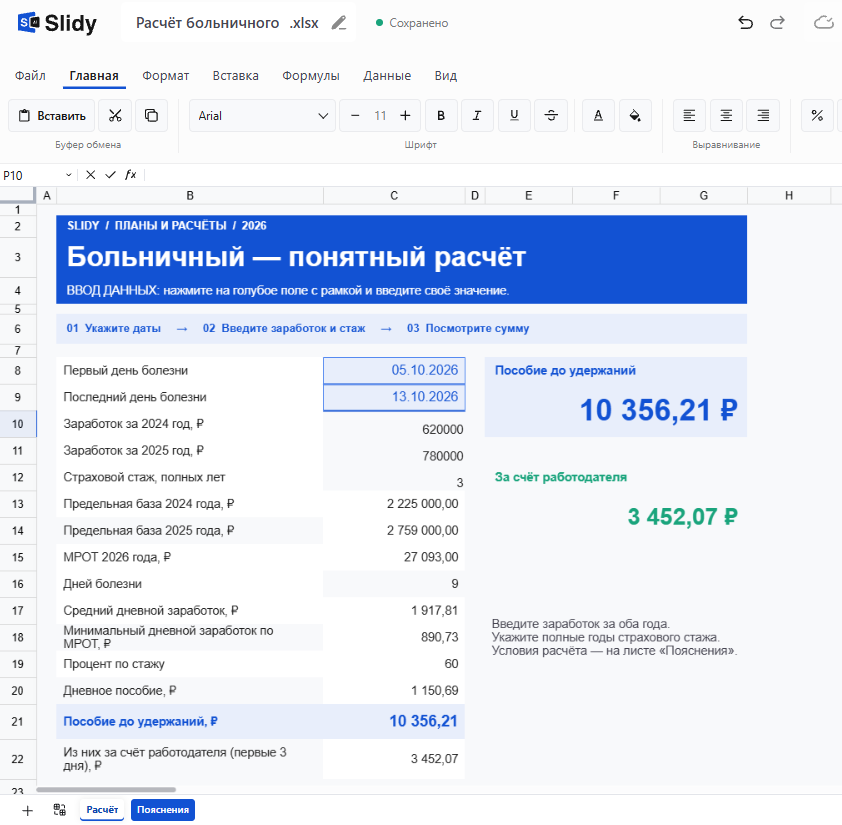The width and height of the screenshot is (842, 825).
Task: Align text to the left
Action: [689, 115]
